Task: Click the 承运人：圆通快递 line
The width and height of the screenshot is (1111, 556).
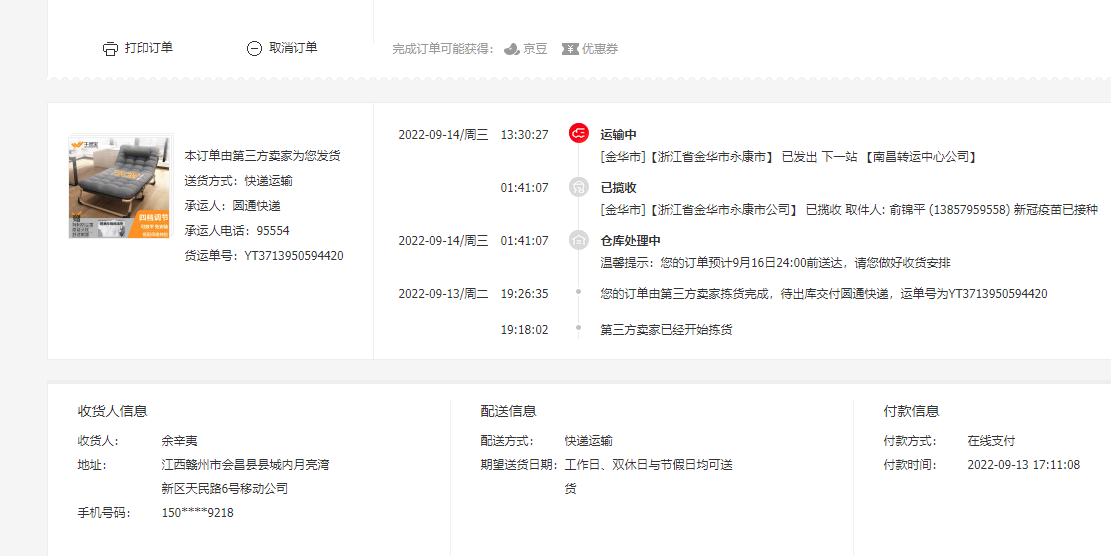Action: pyautogui.click(x=232, y=205)
